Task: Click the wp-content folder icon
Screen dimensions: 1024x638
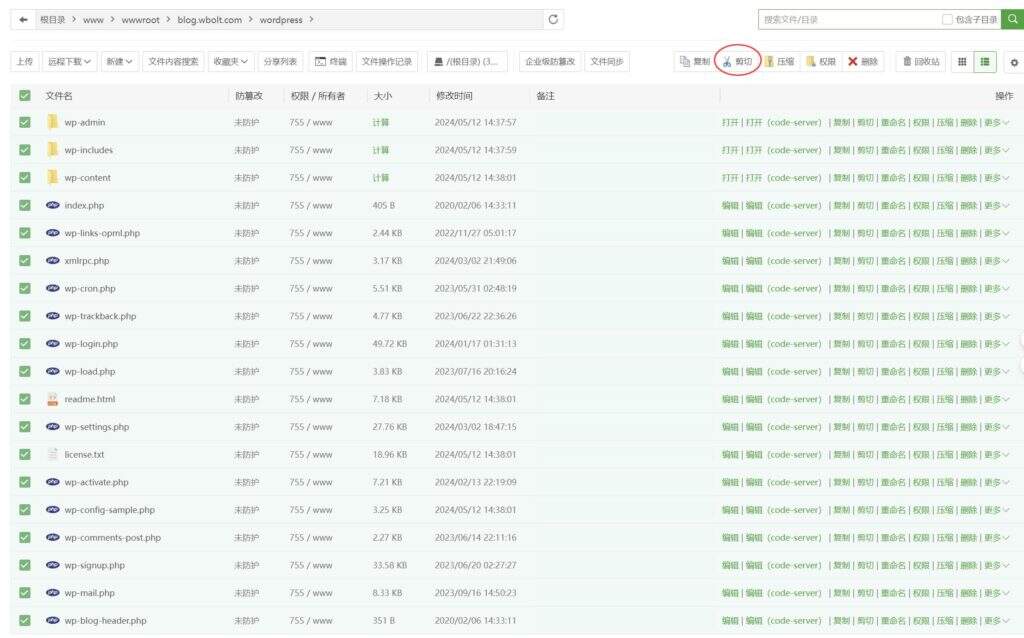Action: pyautogui.click(x=52, y=177)
